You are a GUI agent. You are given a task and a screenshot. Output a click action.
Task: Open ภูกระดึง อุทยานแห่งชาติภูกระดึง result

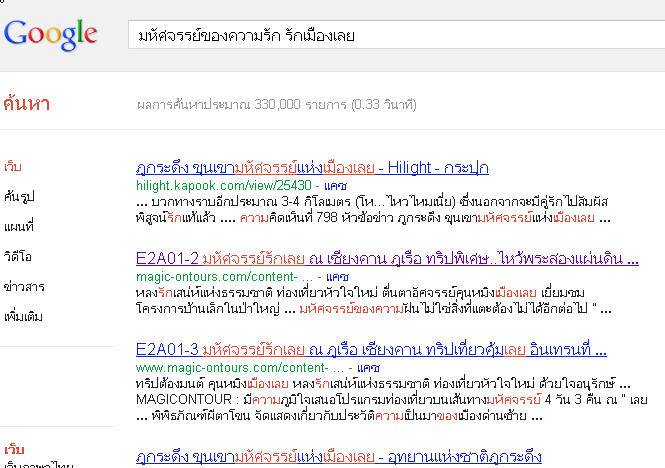[339, 457]
